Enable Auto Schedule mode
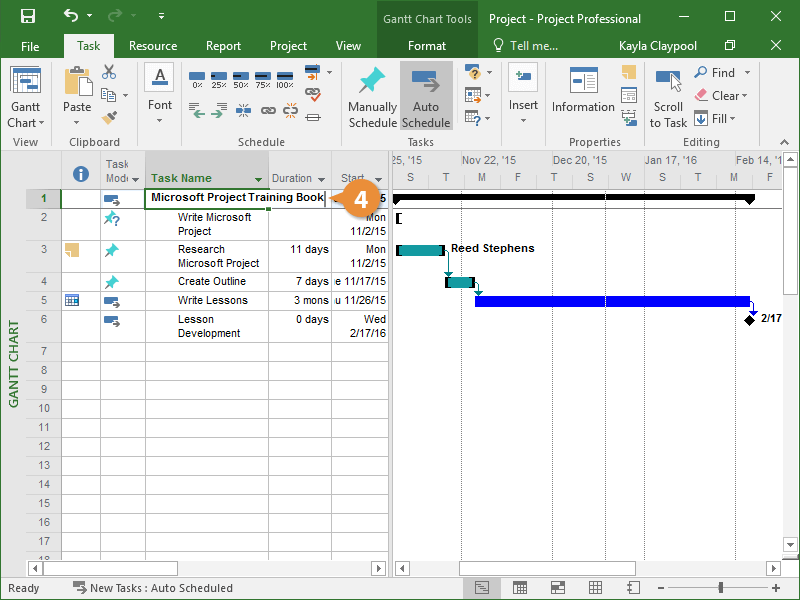Viewport: 800px width, 600px height. point(426,97)
